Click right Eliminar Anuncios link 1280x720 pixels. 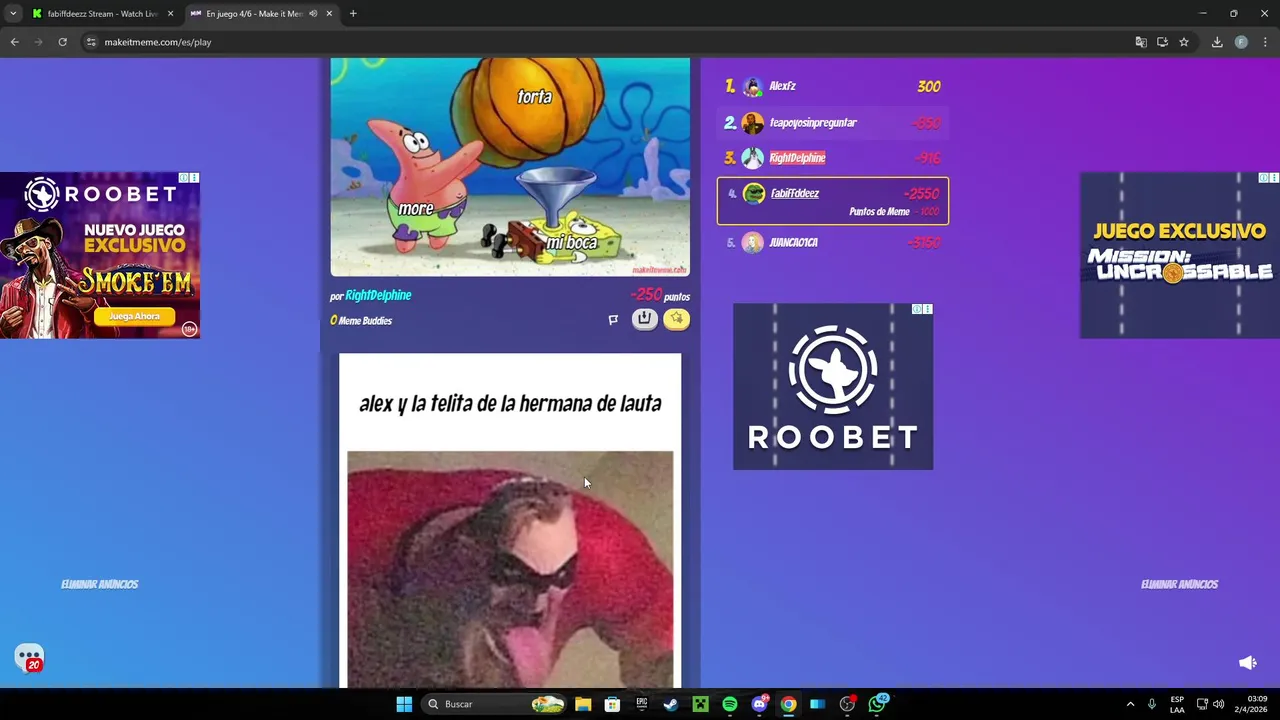[1180, 584]
